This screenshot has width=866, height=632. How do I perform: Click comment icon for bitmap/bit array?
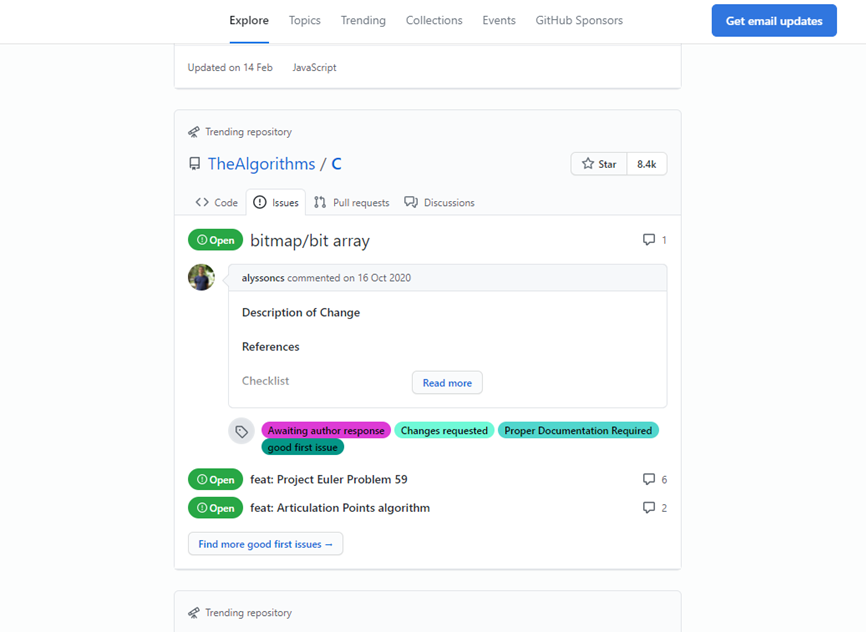click(649, 239)
